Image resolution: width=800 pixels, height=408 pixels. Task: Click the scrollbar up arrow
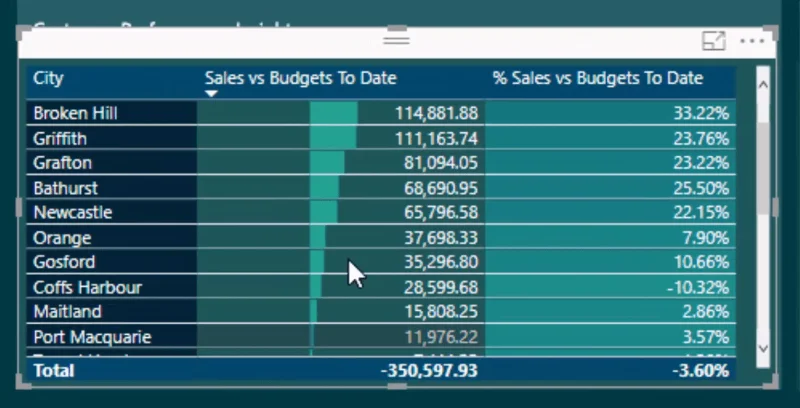point(763,85)
